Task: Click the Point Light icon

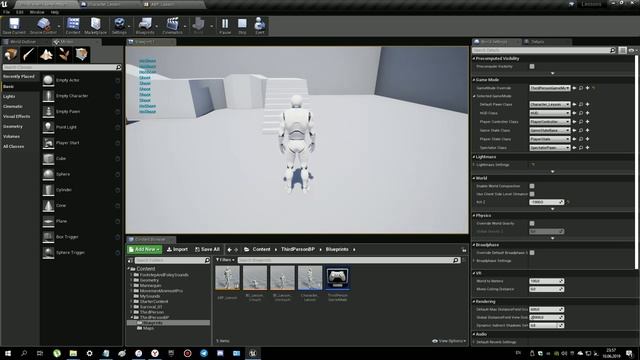Action: click(48, 127)
